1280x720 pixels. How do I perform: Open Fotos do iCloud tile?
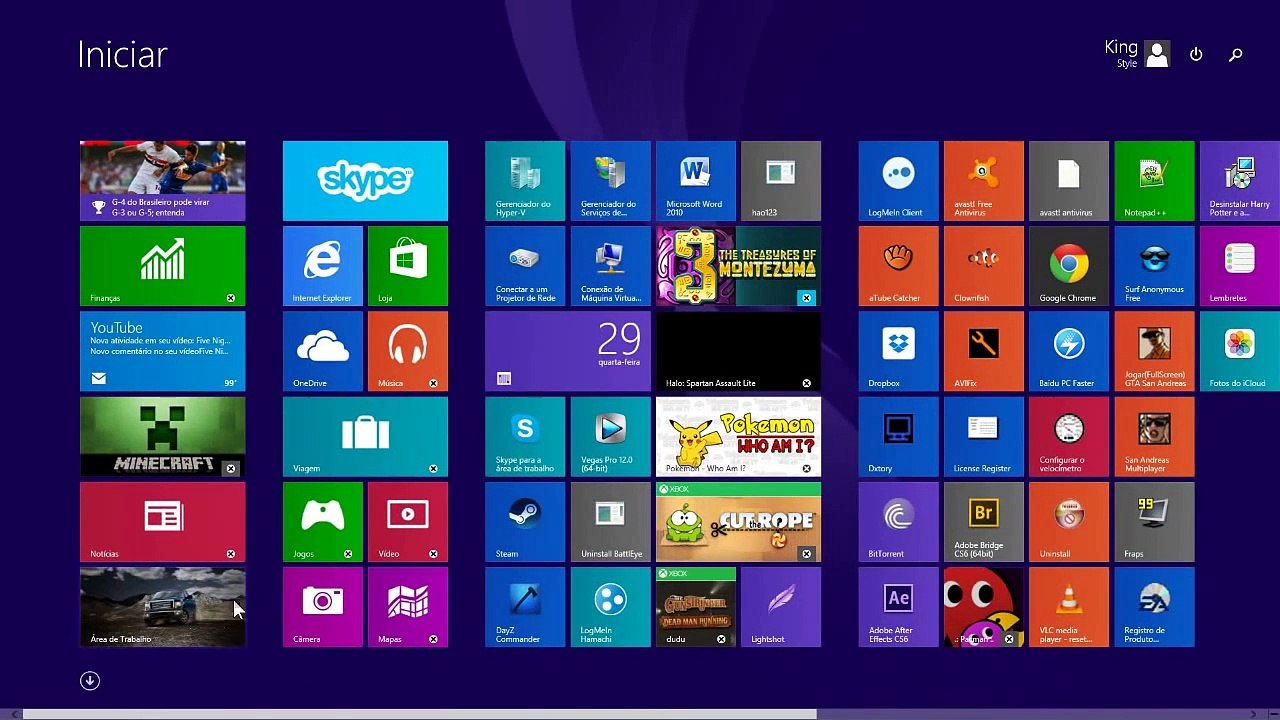pos(1240,351)
